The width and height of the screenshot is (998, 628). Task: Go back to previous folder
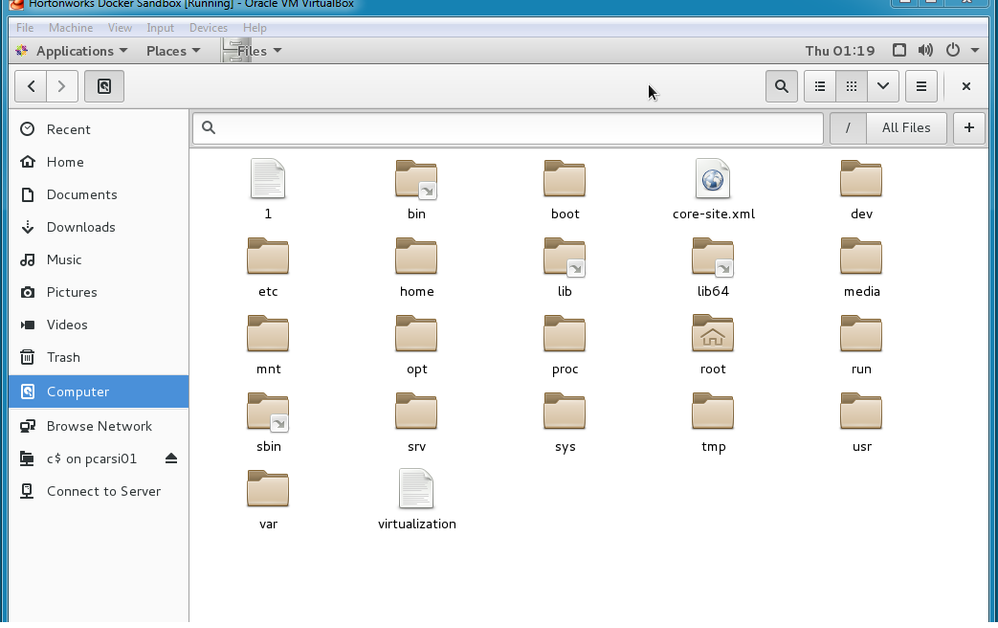point(31,86)
